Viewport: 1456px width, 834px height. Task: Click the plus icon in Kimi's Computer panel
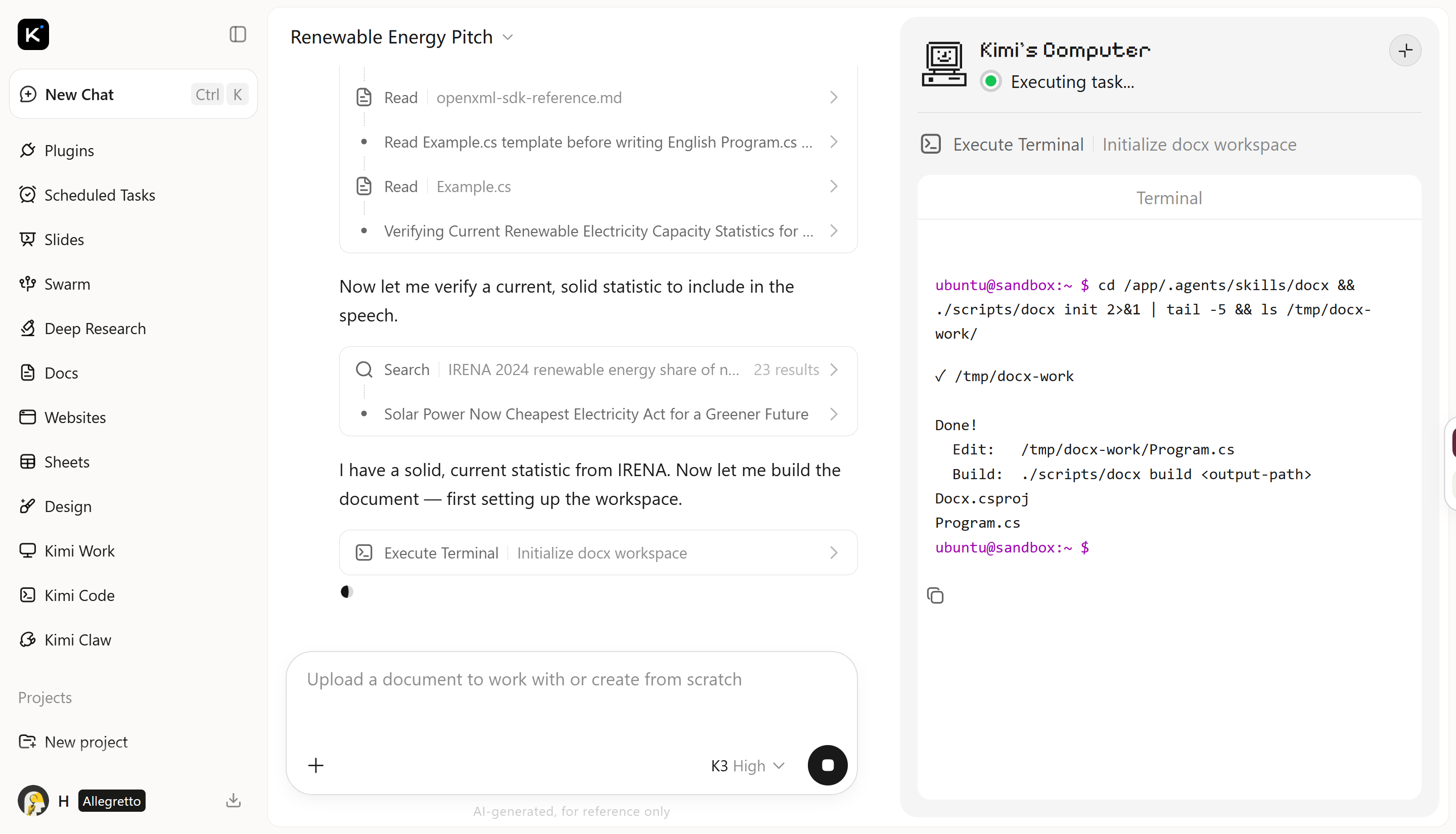1405,51
